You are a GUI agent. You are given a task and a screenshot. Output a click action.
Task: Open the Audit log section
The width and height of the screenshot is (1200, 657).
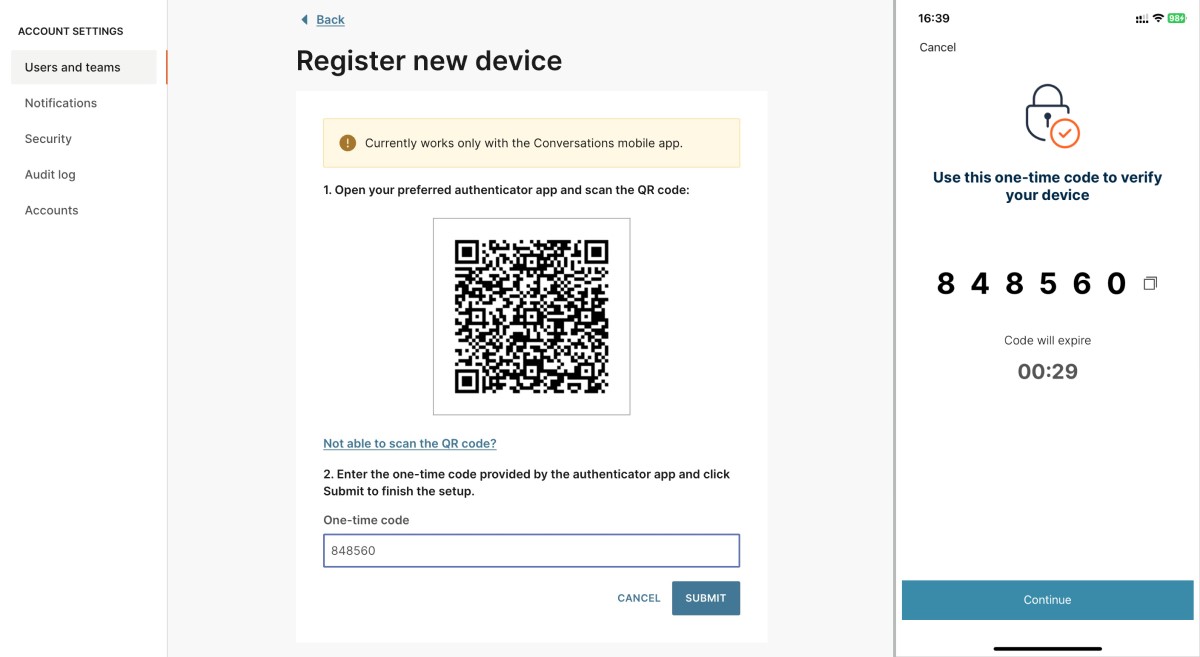(x=50, y=174)
